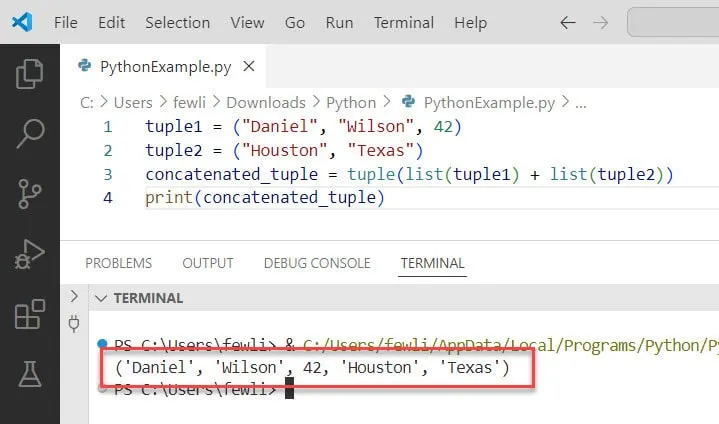
Task: Click the VS Code logo icon
Action: click(x=21, y=21)
